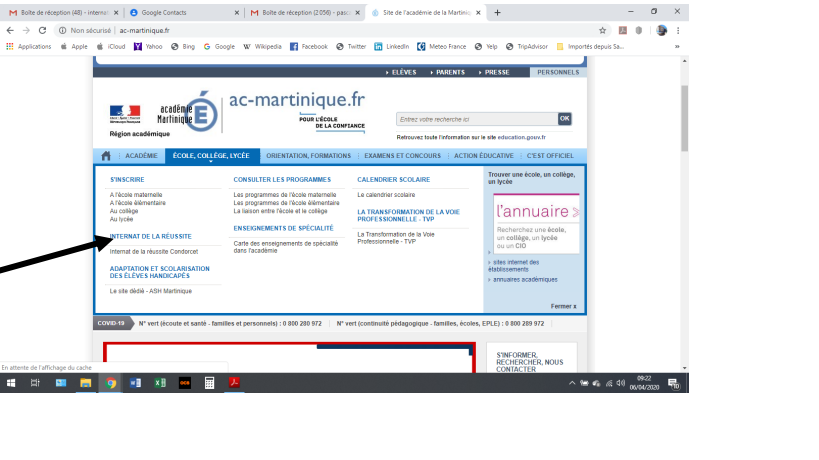
Task: Click Le calendrier scolaire link
Action: click(386, 194)
